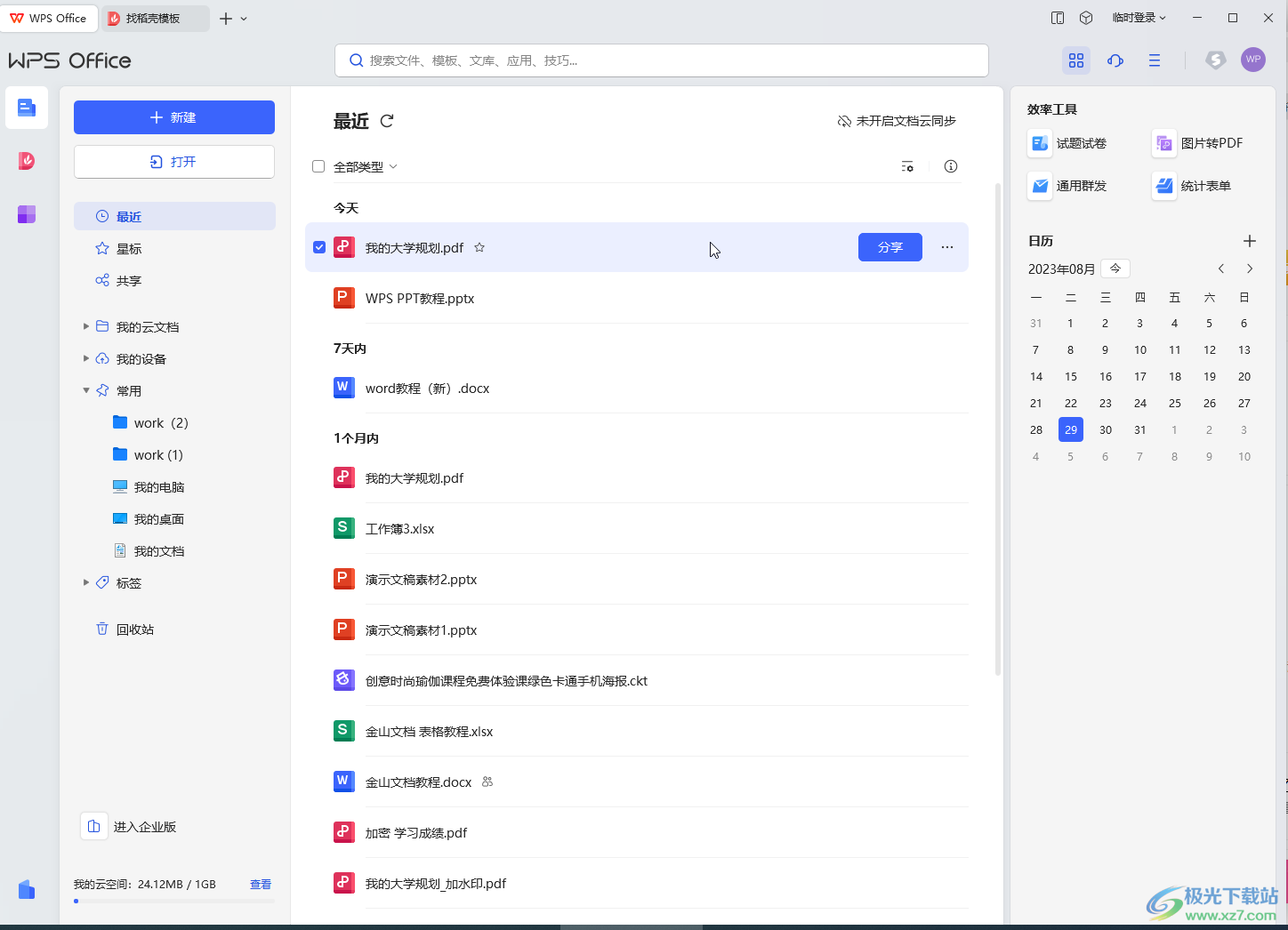Image resolution: width=1288 pixels, height=930 pixels.
Task: Click 未开启文档云同步 link
Action: tap(897, 121)
